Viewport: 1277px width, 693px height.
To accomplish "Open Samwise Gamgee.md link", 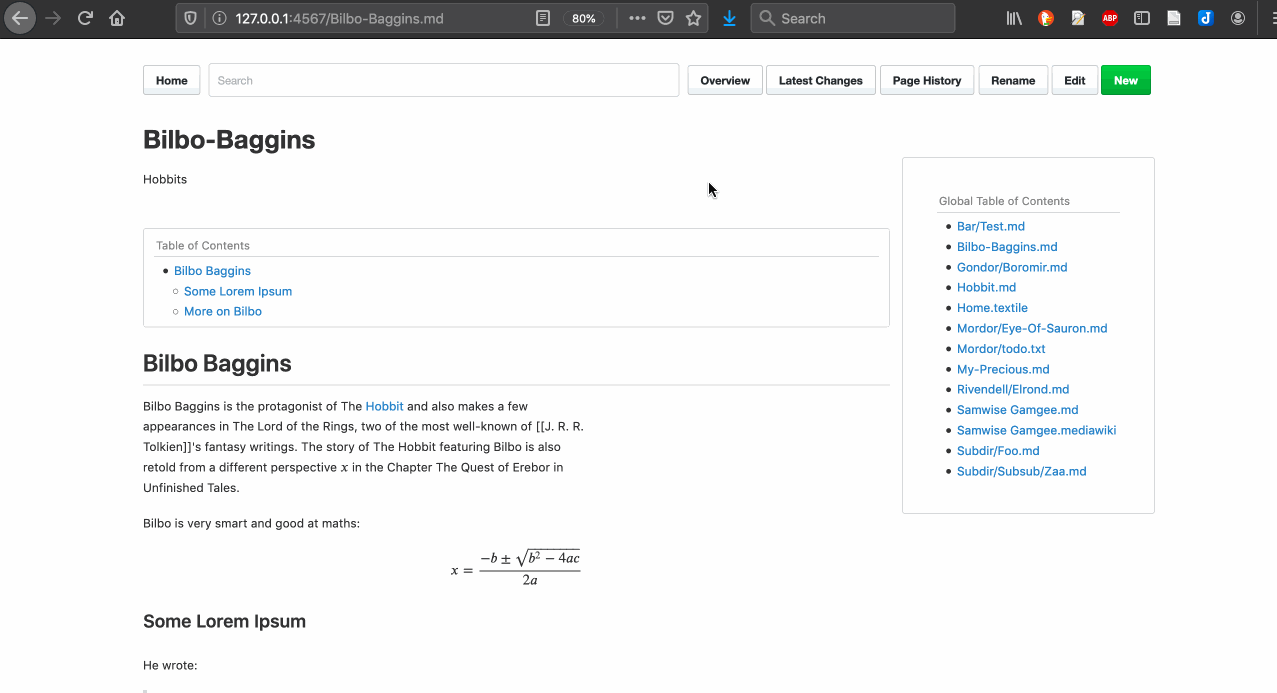I will click(x=1018, y=410).
